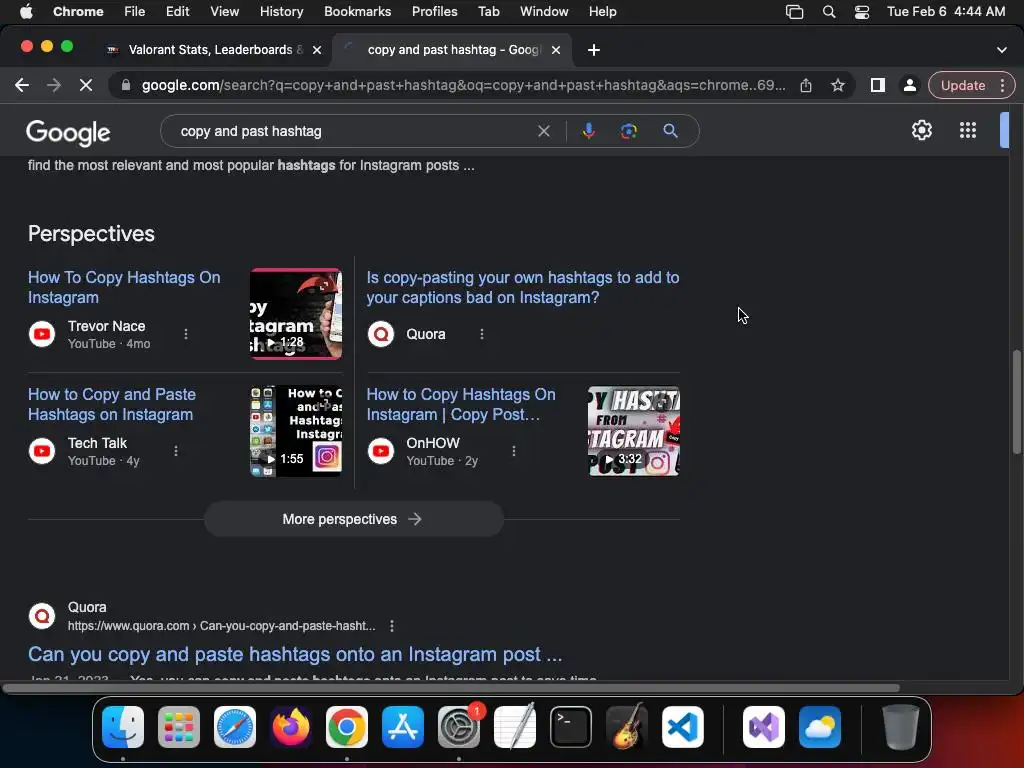Open a new tab with plus button
This screenshot has height=768, width=1024.
tap(594, 50)
